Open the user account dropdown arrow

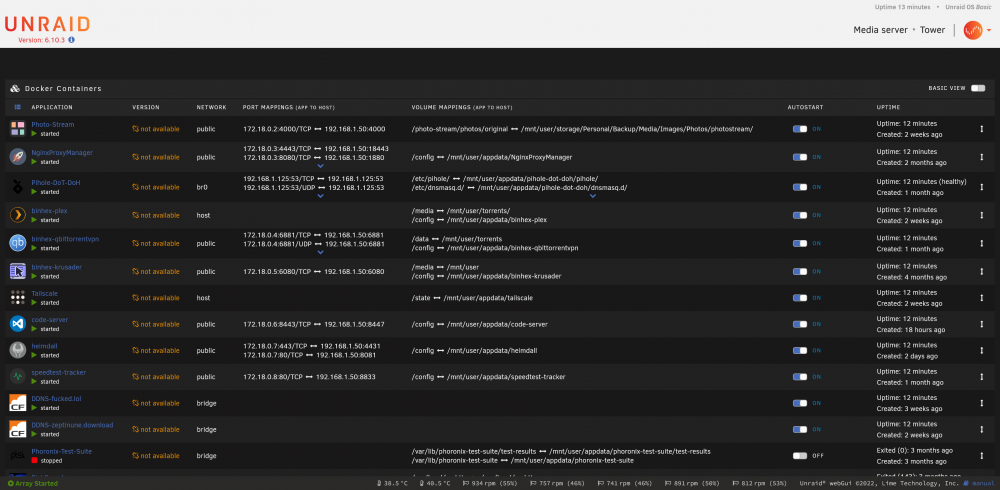(x=989, y=31)
